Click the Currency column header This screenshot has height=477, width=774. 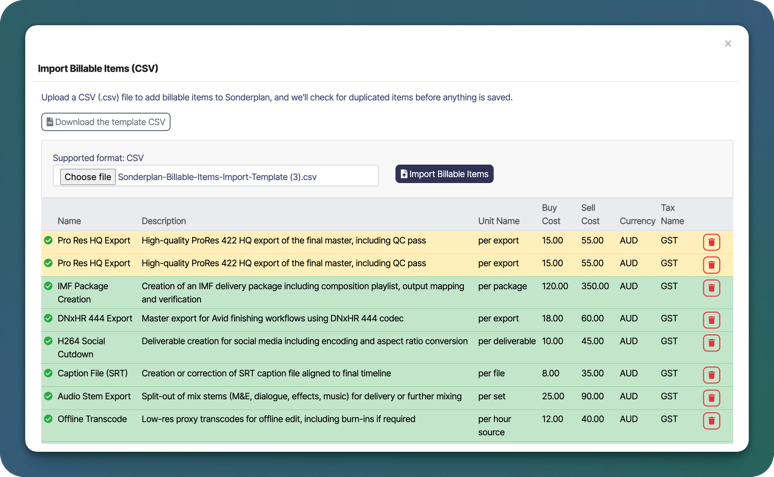pos(637,221)
